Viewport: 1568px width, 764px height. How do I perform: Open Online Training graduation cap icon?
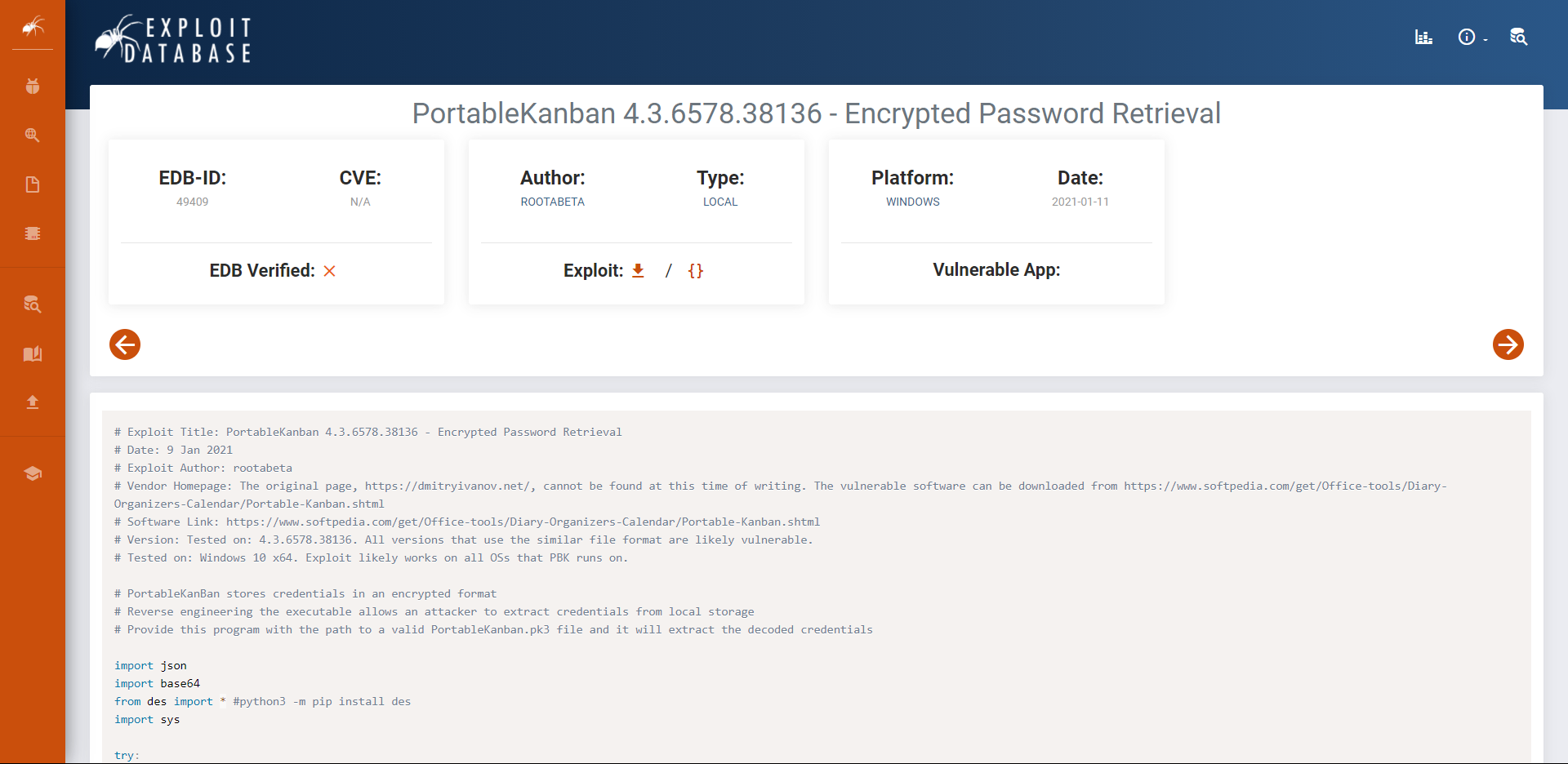33,473
